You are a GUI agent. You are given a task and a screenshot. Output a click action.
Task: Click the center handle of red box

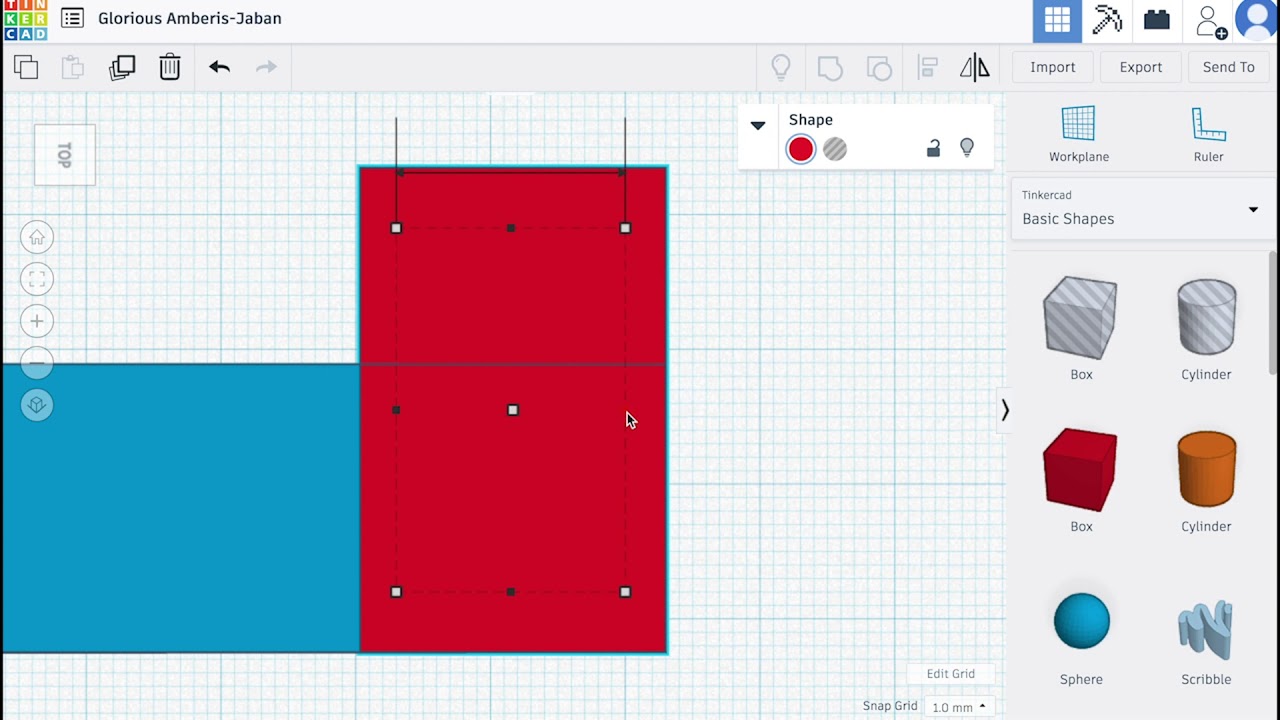point(513,410)
